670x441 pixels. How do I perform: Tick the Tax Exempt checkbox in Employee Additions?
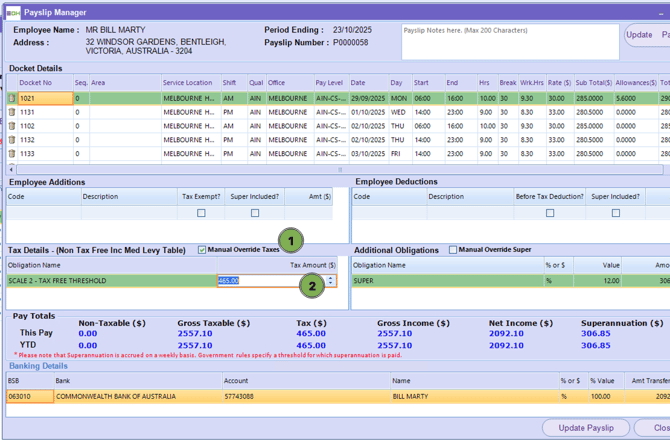pos(201,213)
